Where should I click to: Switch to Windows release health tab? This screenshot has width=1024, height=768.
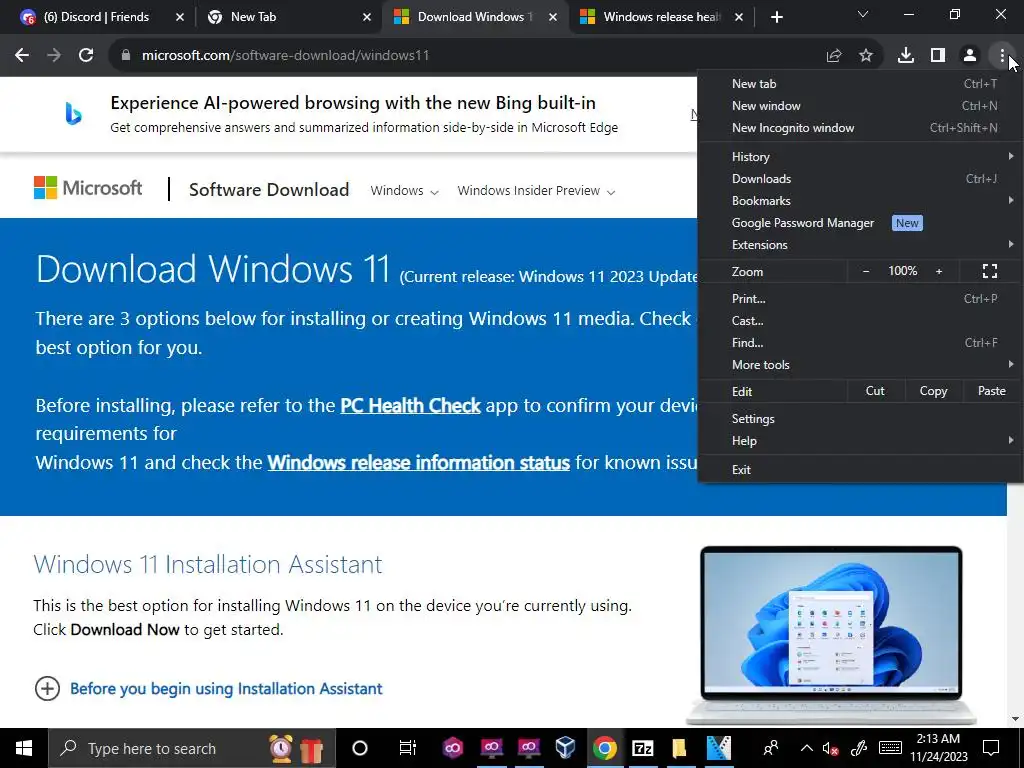point(660,17)
